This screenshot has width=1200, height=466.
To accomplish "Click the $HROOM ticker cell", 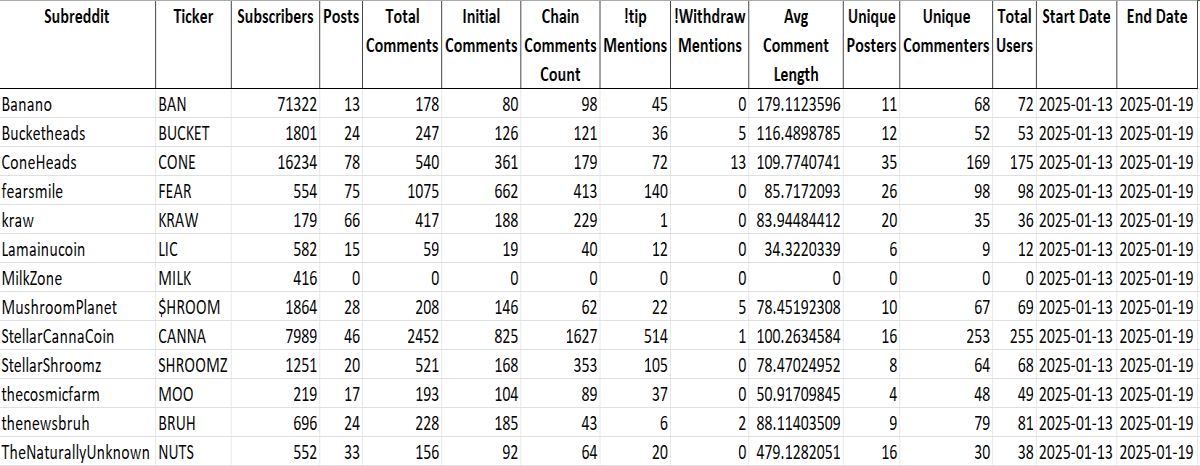I will pos(193,307).
